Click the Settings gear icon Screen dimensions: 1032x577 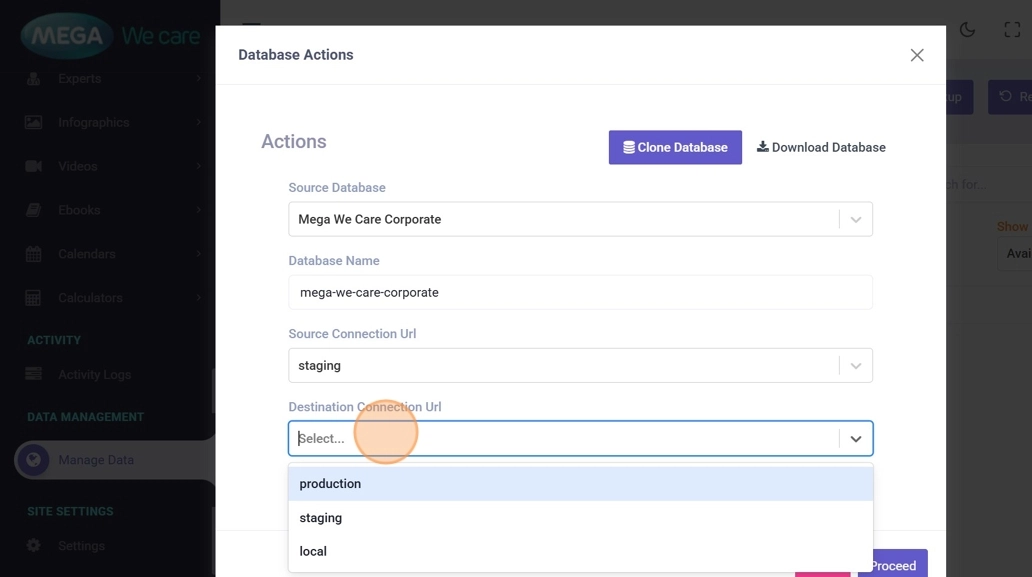(34, 546)
